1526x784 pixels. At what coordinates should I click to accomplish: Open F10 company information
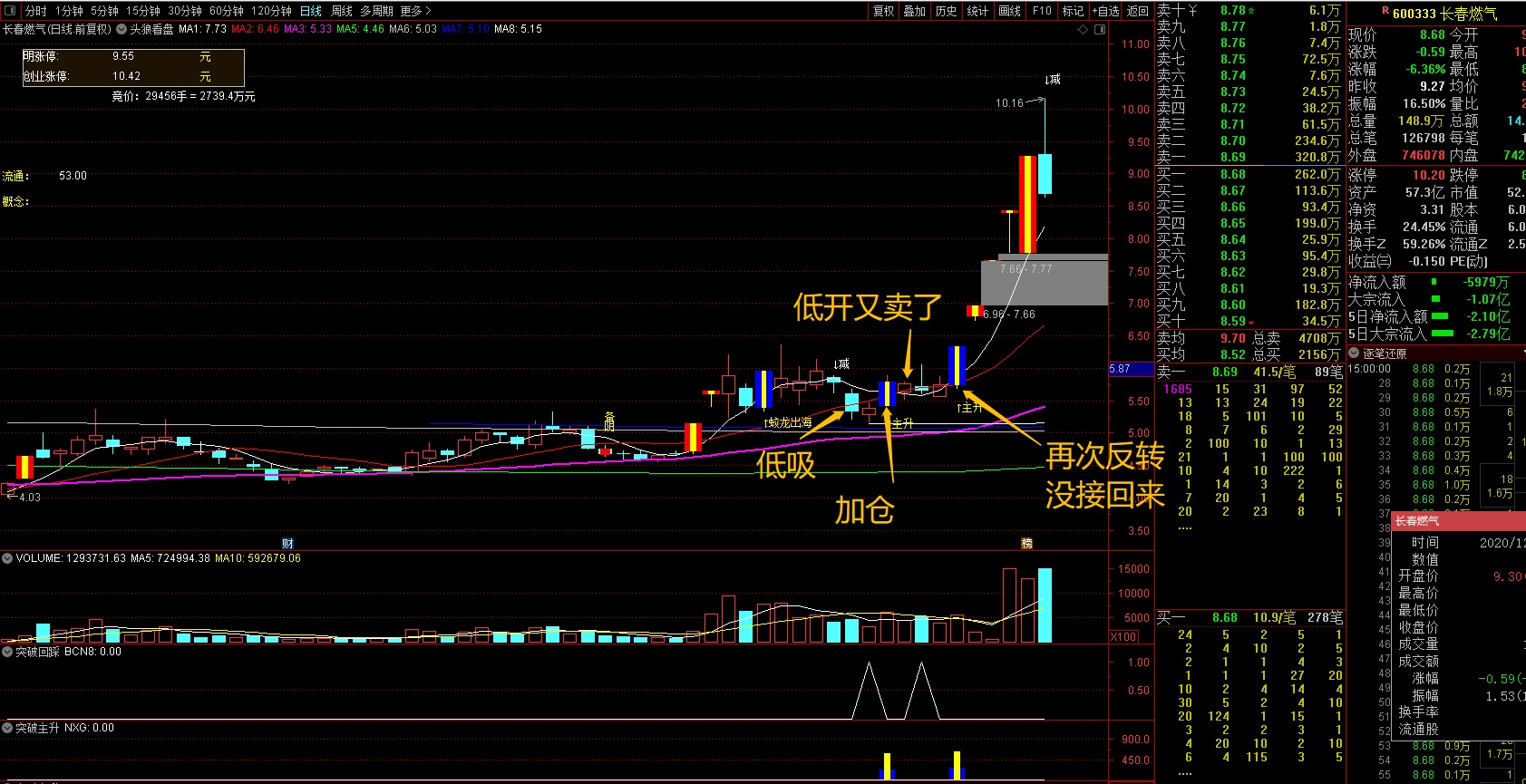[x=1042, y=11]
